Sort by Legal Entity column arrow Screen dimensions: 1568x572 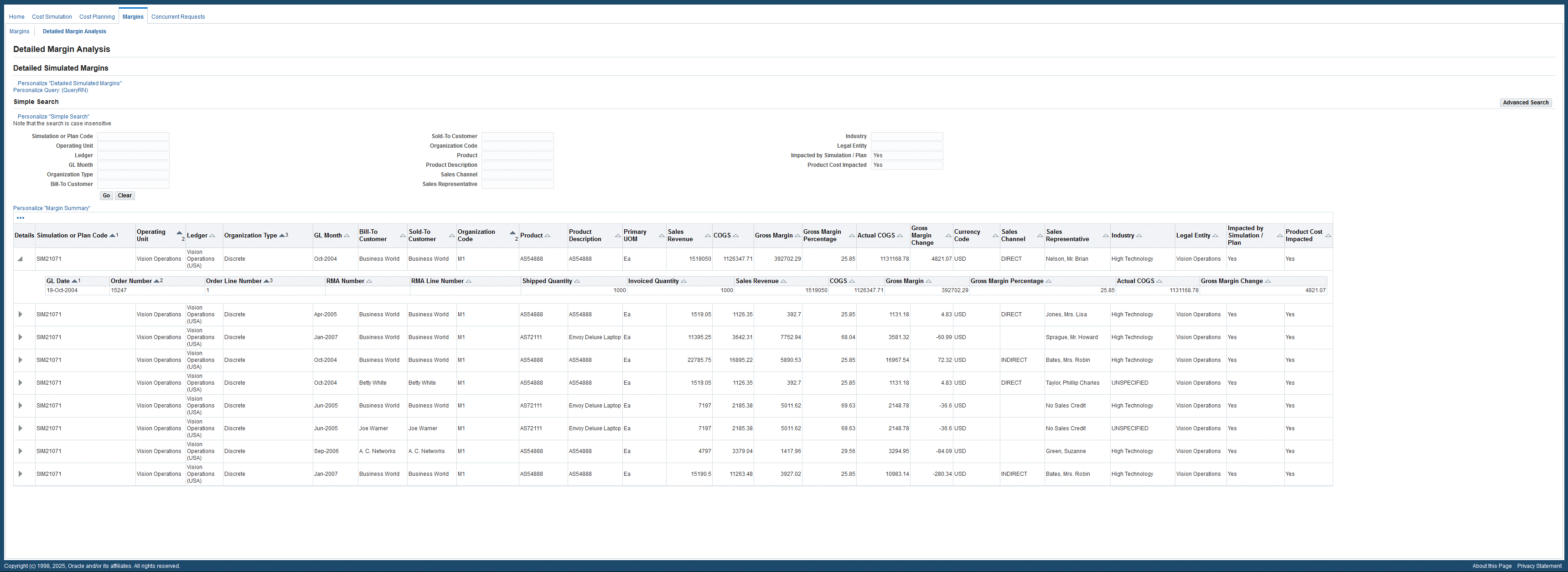pyautogui.click(x=1216, y=236)
